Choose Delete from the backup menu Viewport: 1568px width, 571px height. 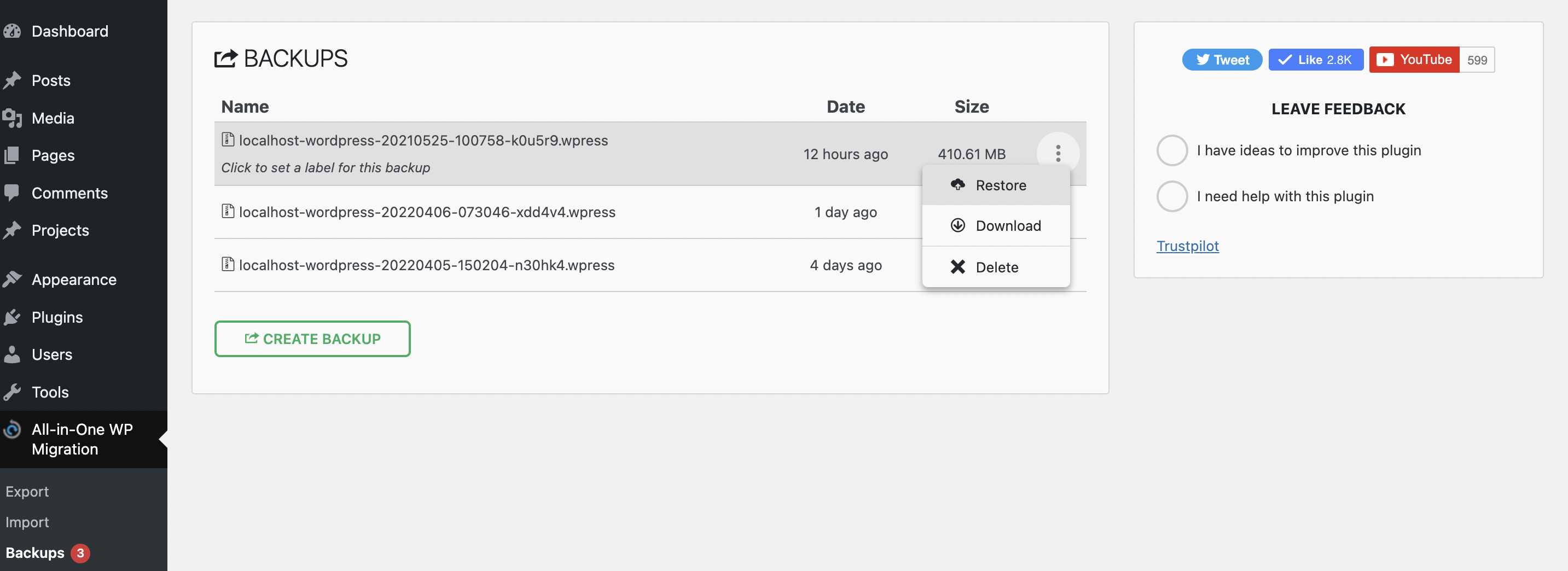(996, 267)
